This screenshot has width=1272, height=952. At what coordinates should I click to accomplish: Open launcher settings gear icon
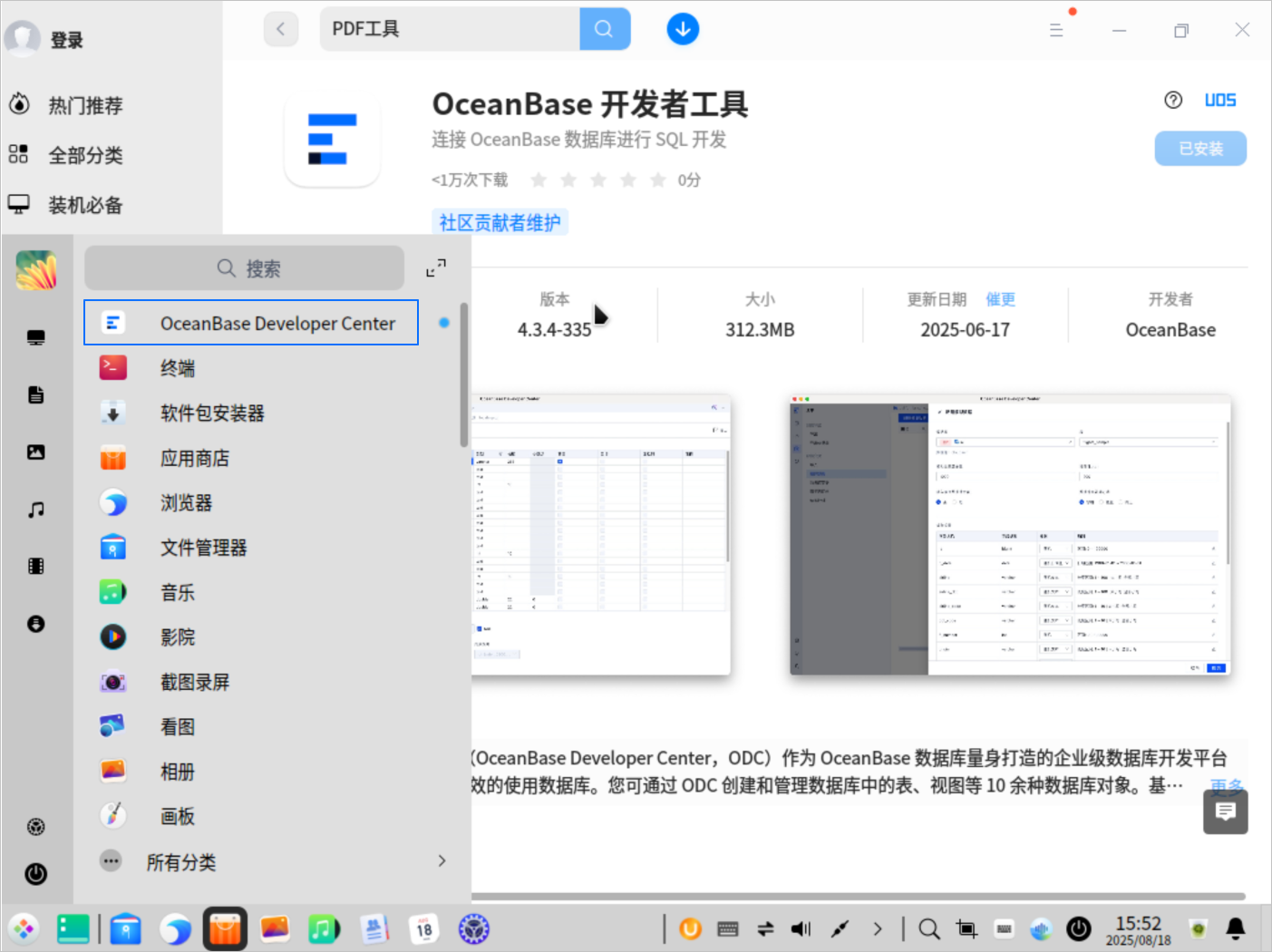click(x=36, y=827)
